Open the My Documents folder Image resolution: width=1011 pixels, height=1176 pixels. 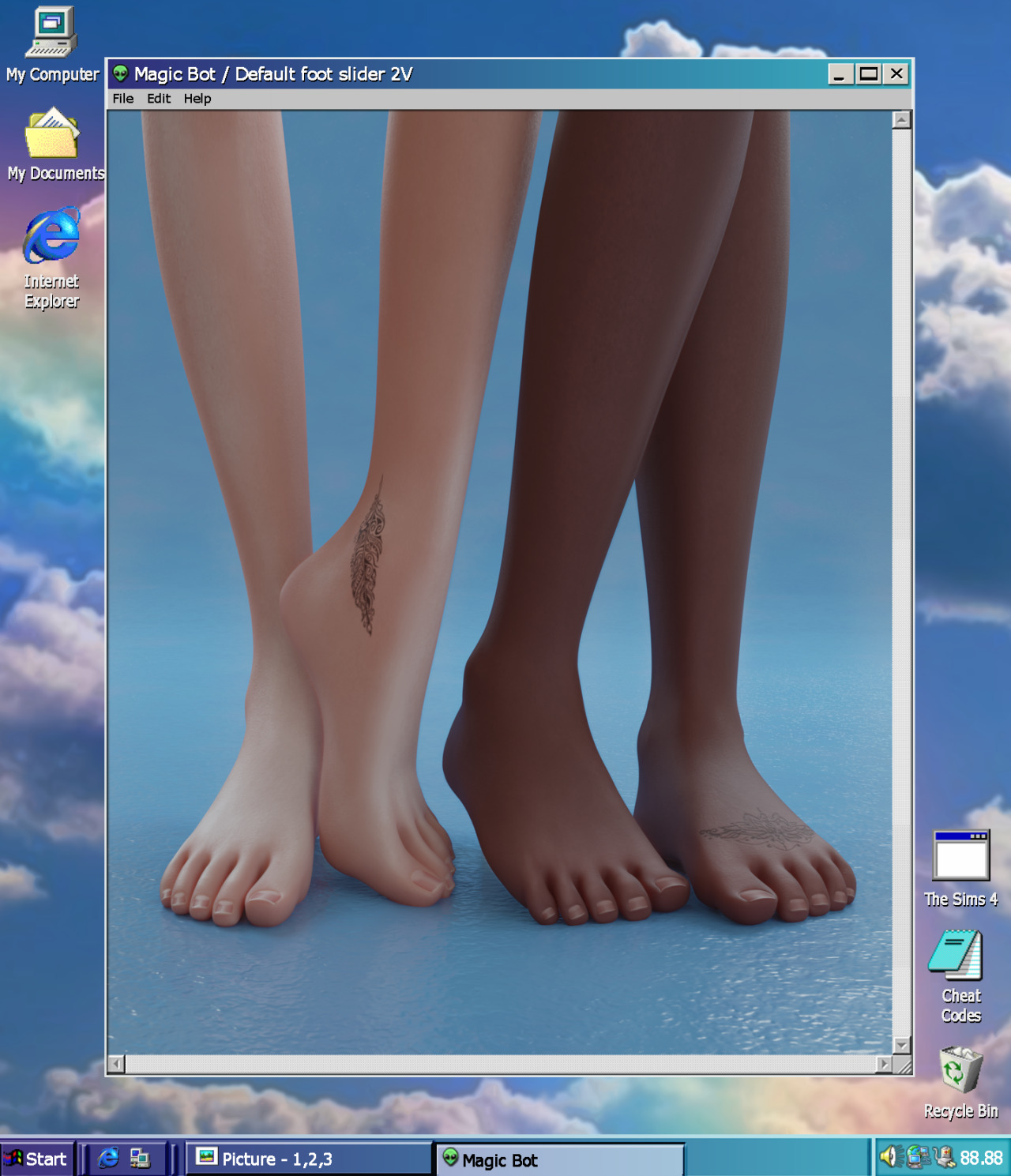tap(51, 138)
